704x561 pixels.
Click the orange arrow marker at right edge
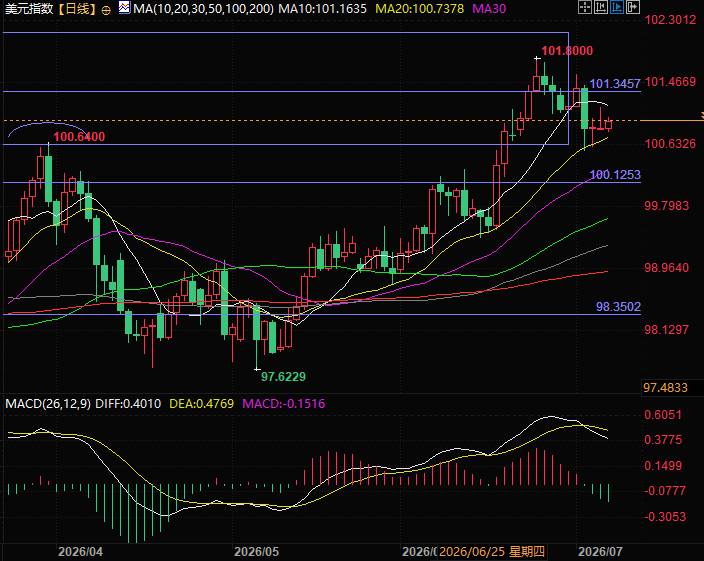point(702,116)
